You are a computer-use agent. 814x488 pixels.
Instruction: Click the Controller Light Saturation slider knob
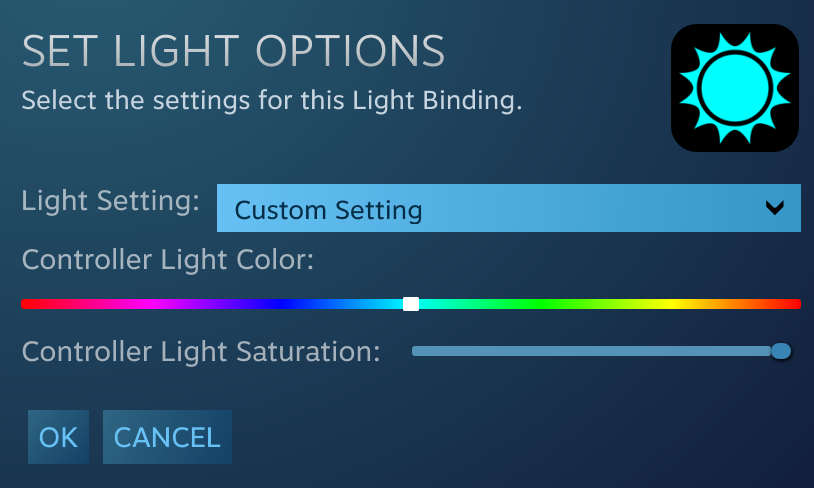pos(781,351)
